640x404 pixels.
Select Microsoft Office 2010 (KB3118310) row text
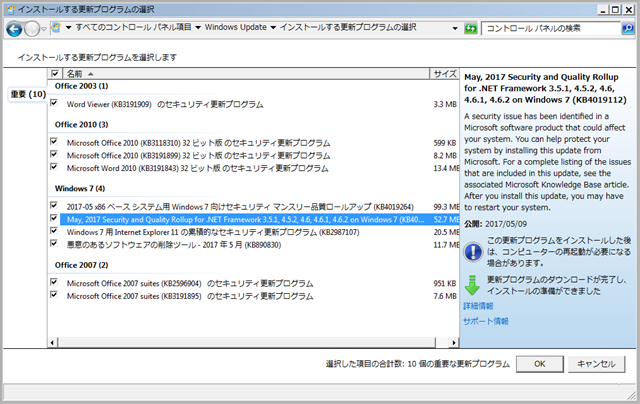coord(198,143)
